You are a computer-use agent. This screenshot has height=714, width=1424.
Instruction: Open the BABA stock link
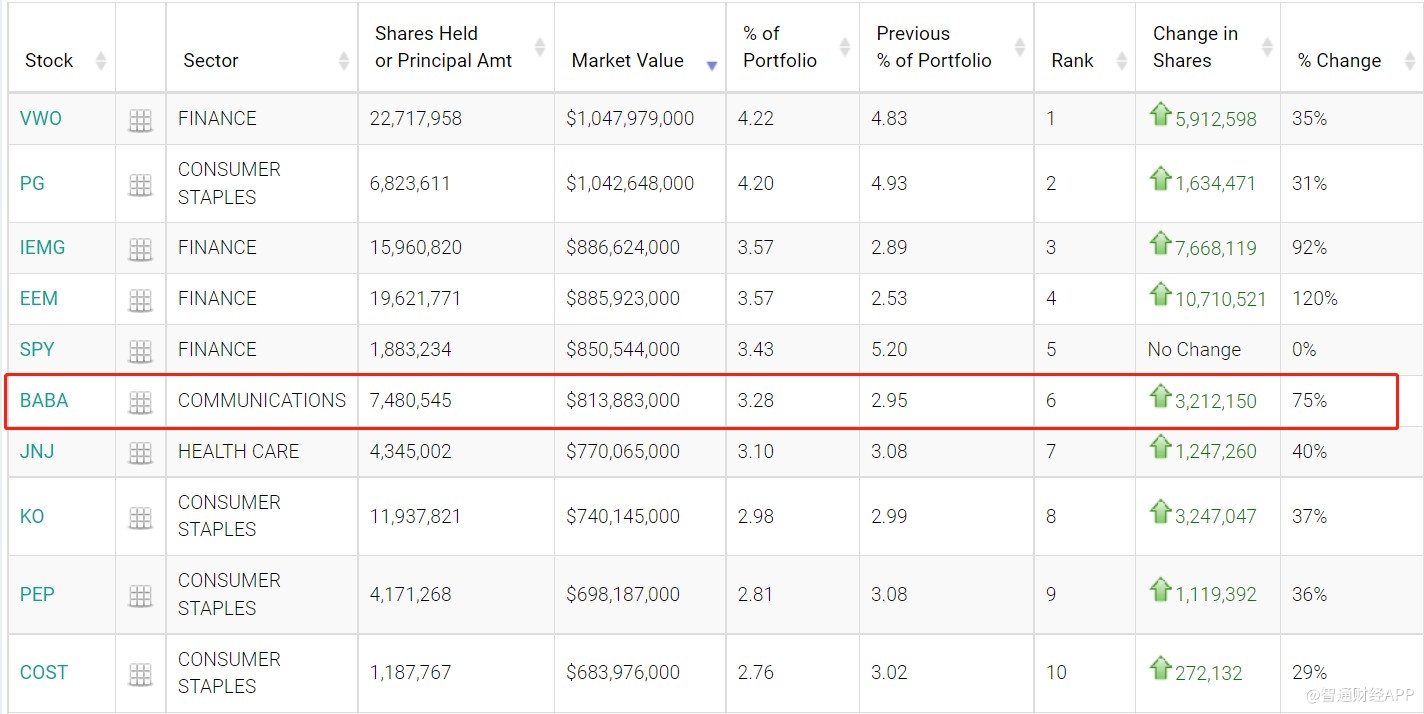pos(44,400)
